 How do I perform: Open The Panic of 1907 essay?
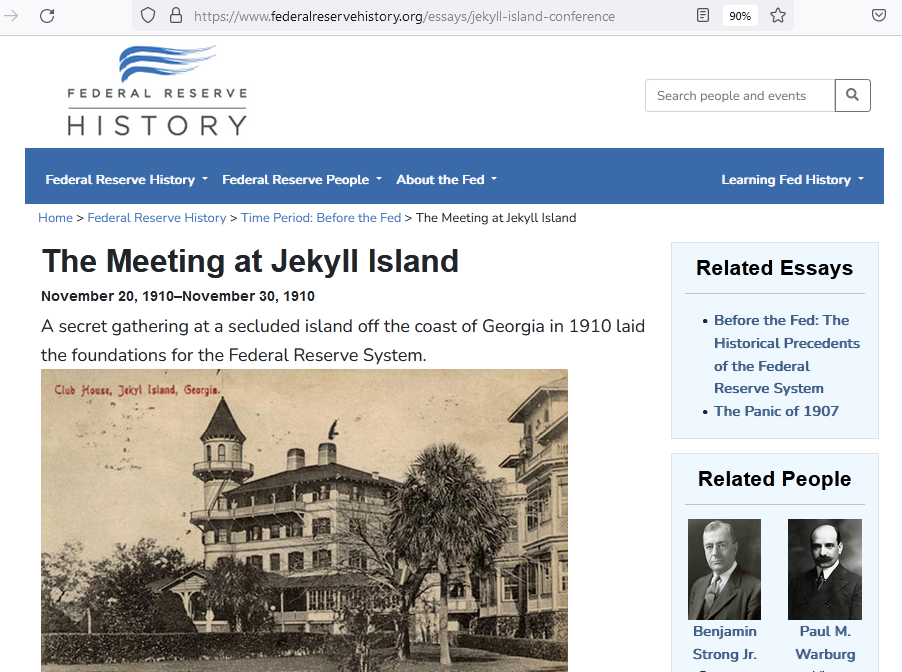click(x=776, y=411)
